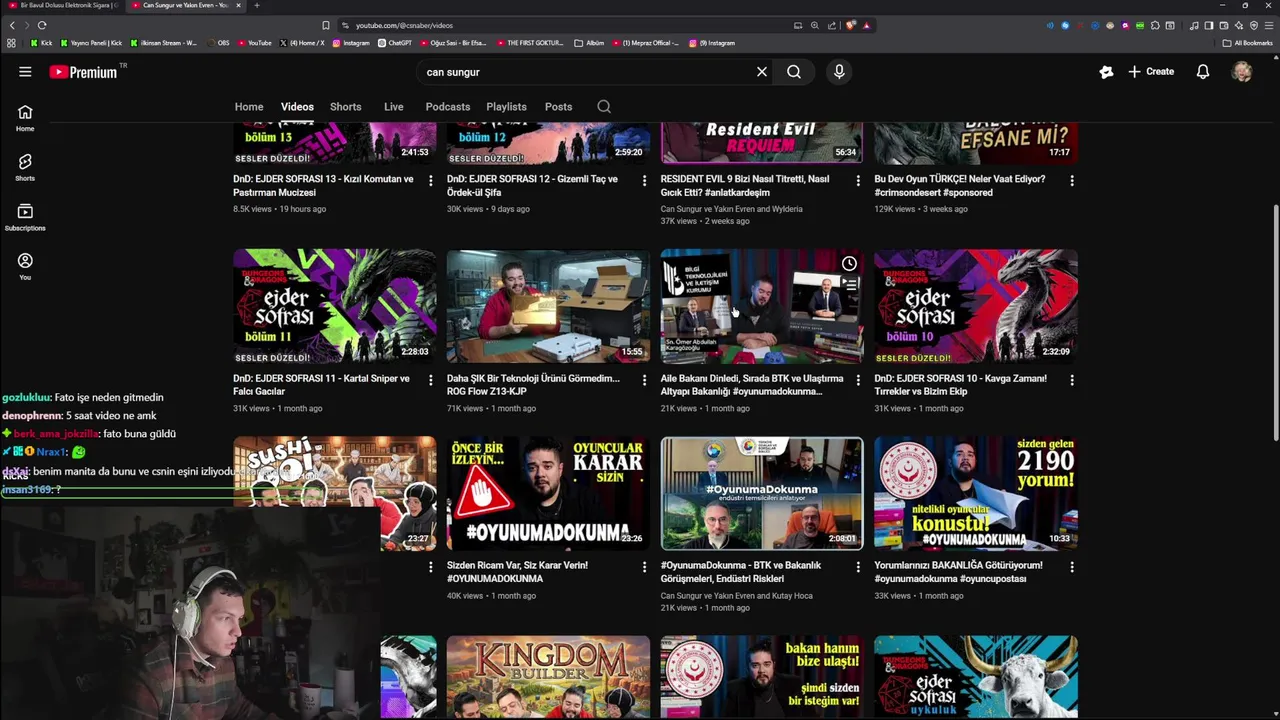
Task: Click the sparkle icon left of Create
Action: 1106,72
